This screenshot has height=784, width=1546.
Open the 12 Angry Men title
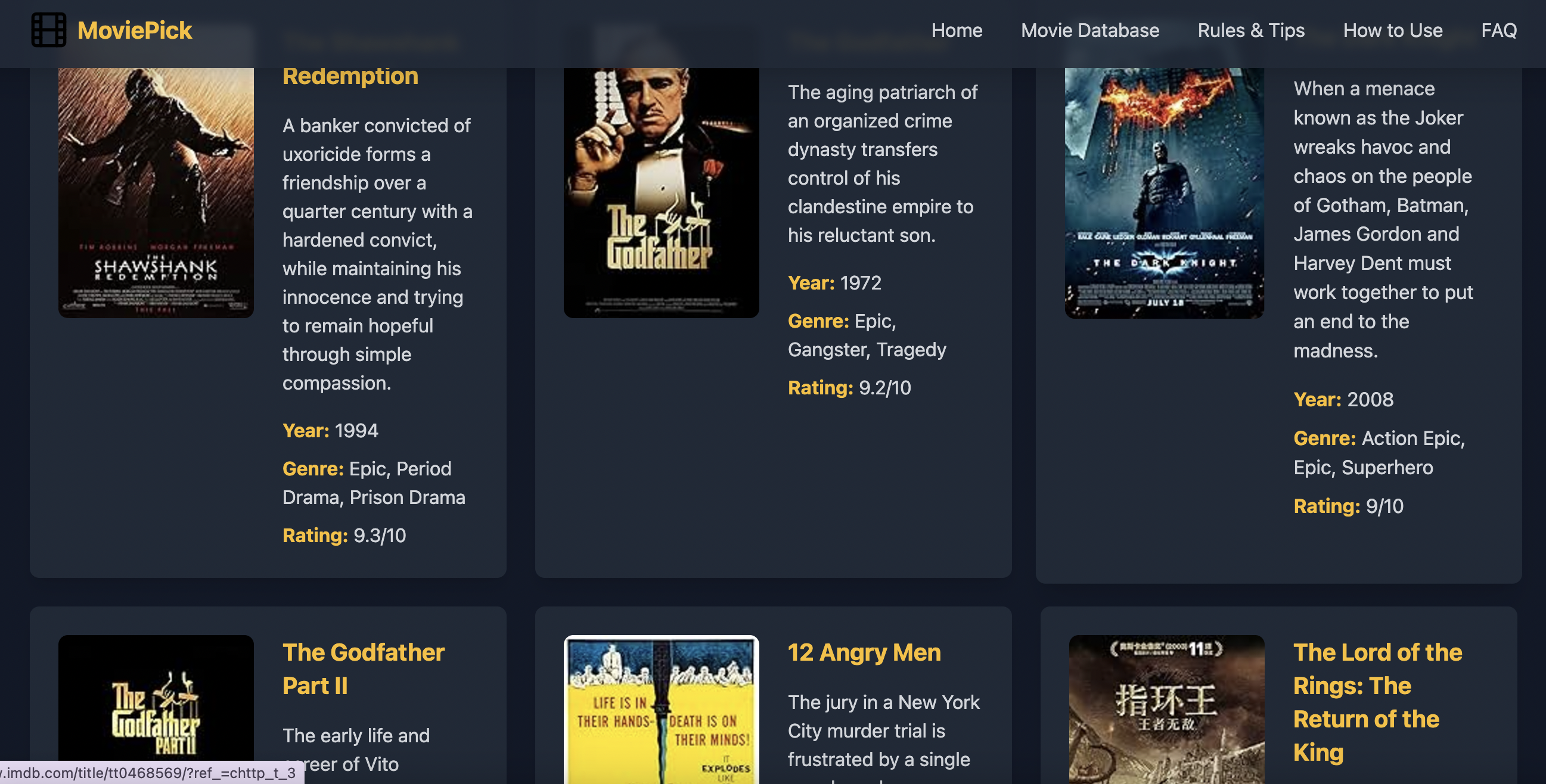(864, 652)
